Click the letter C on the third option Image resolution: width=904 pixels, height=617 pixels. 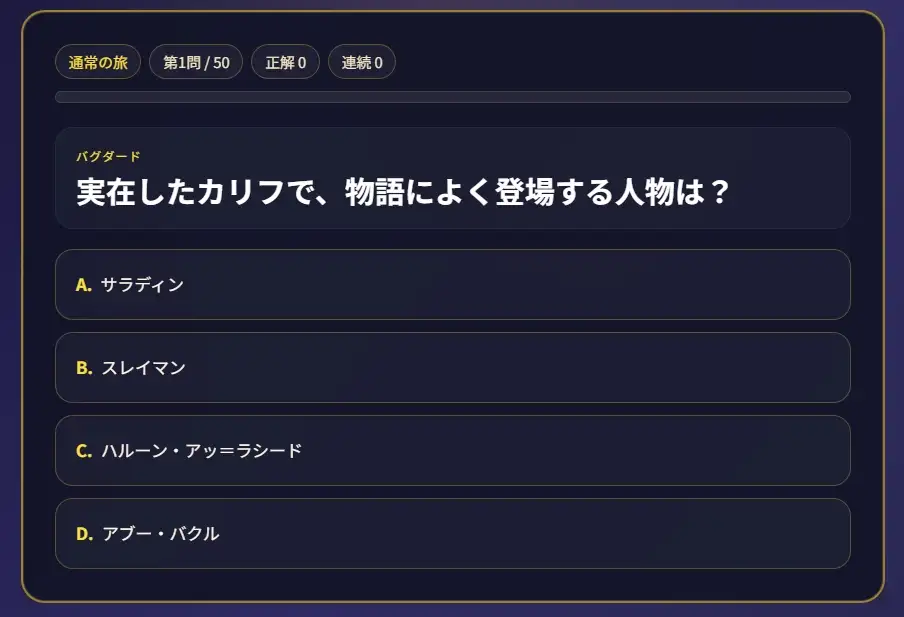81,451
